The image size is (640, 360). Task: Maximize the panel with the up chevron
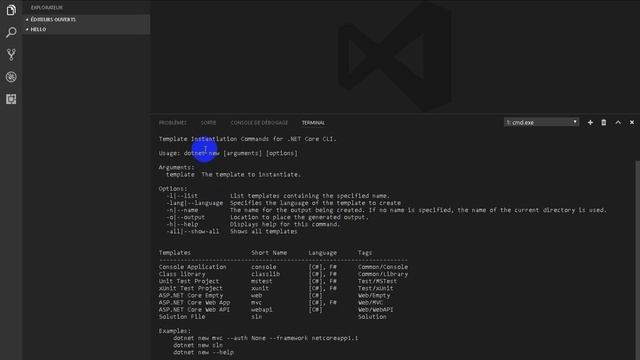tap(618, 122)
